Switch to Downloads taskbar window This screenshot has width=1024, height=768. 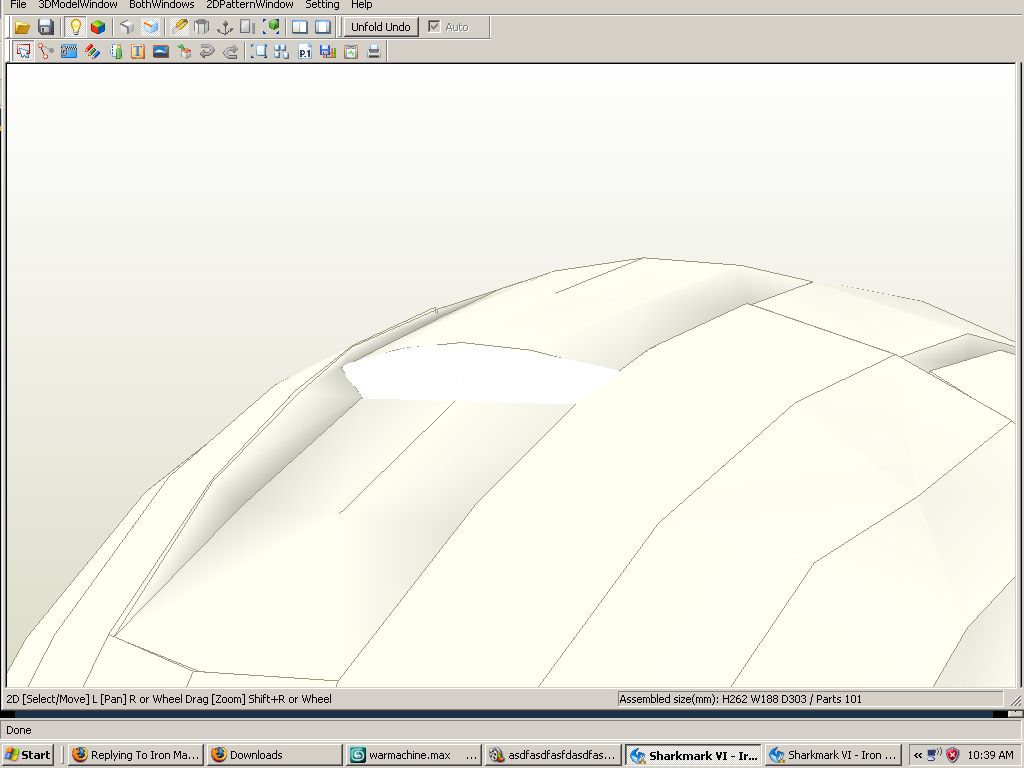point(275,755)
